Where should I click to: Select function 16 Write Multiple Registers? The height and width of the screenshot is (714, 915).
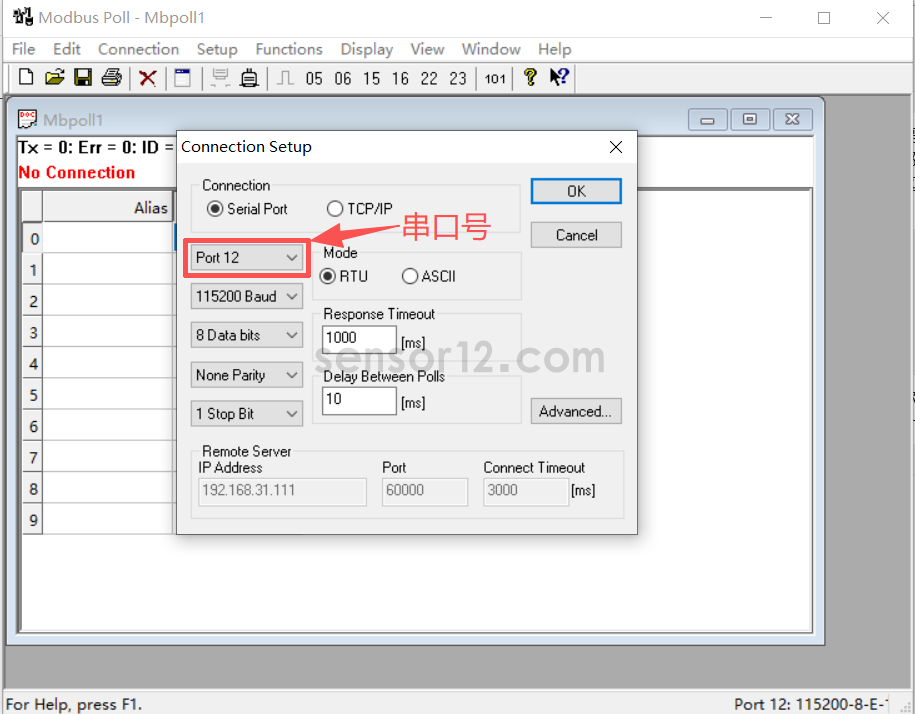click(x=400, y=77)
